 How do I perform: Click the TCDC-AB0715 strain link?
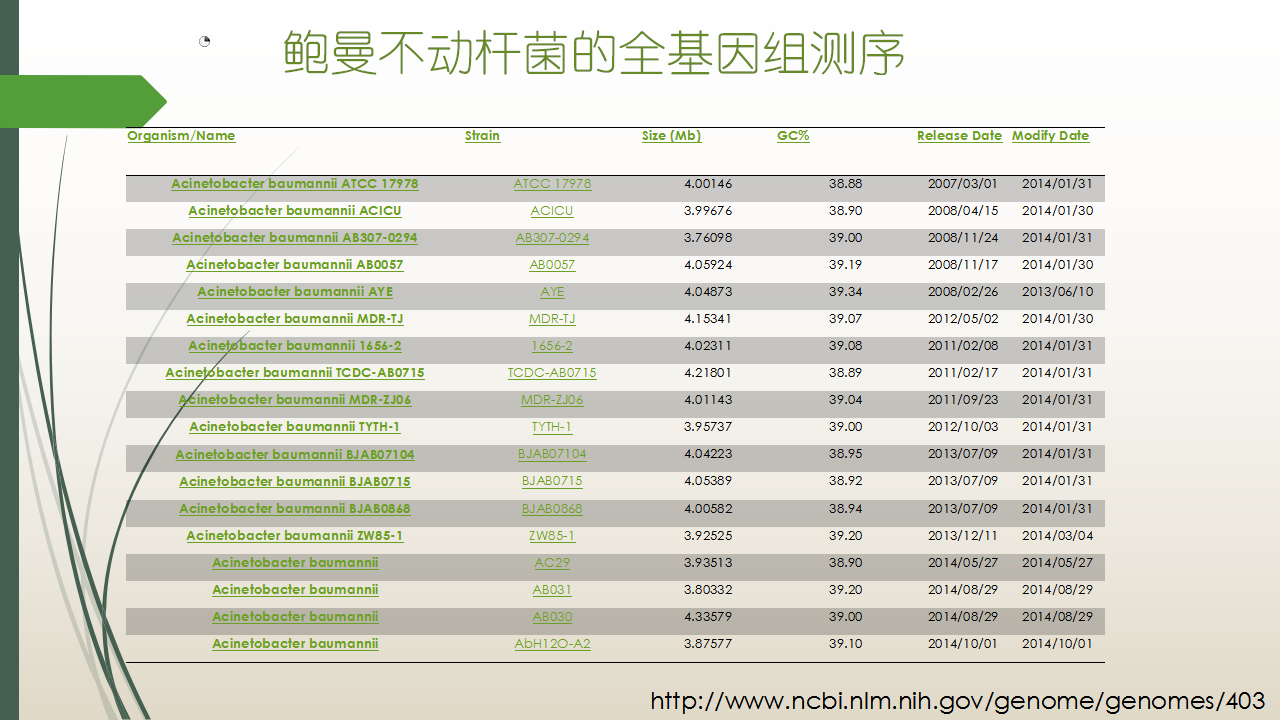pos(552,373)
